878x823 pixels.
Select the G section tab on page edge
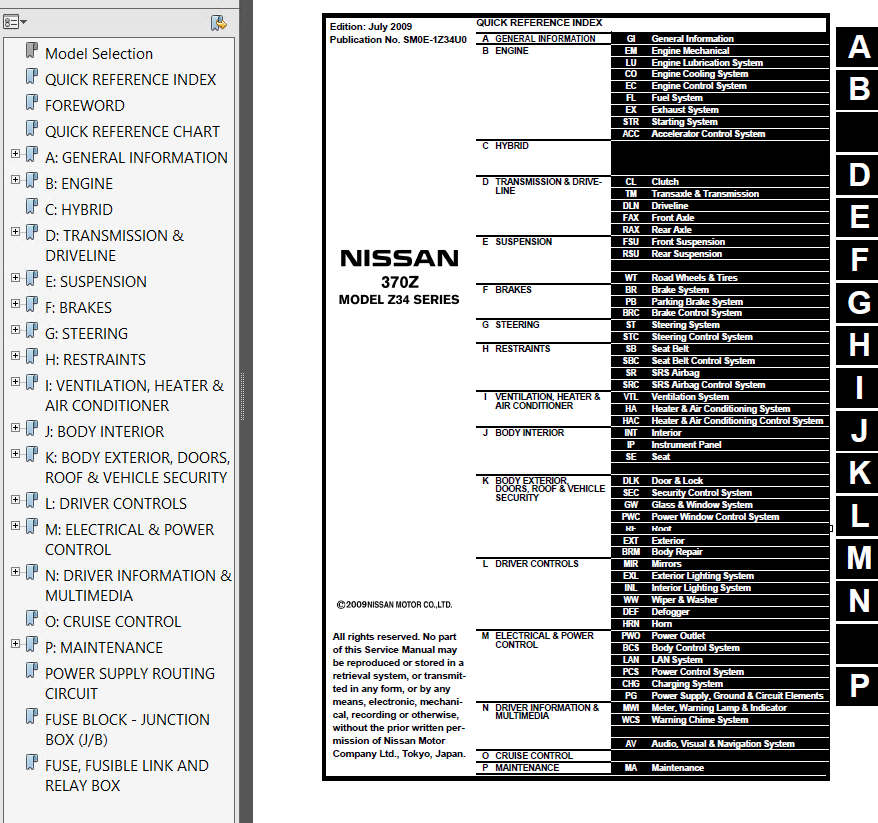pos(858,303)
